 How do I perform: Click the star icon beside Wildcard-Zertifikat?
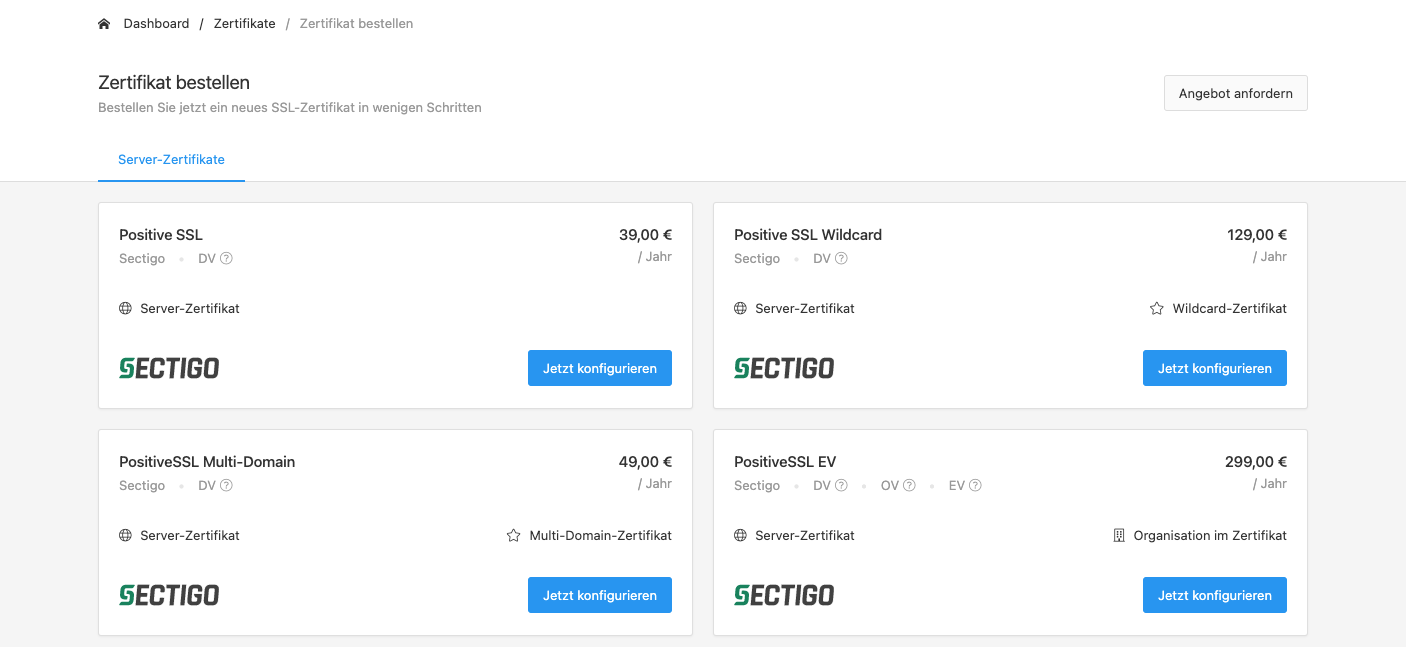coord(1156,309)
